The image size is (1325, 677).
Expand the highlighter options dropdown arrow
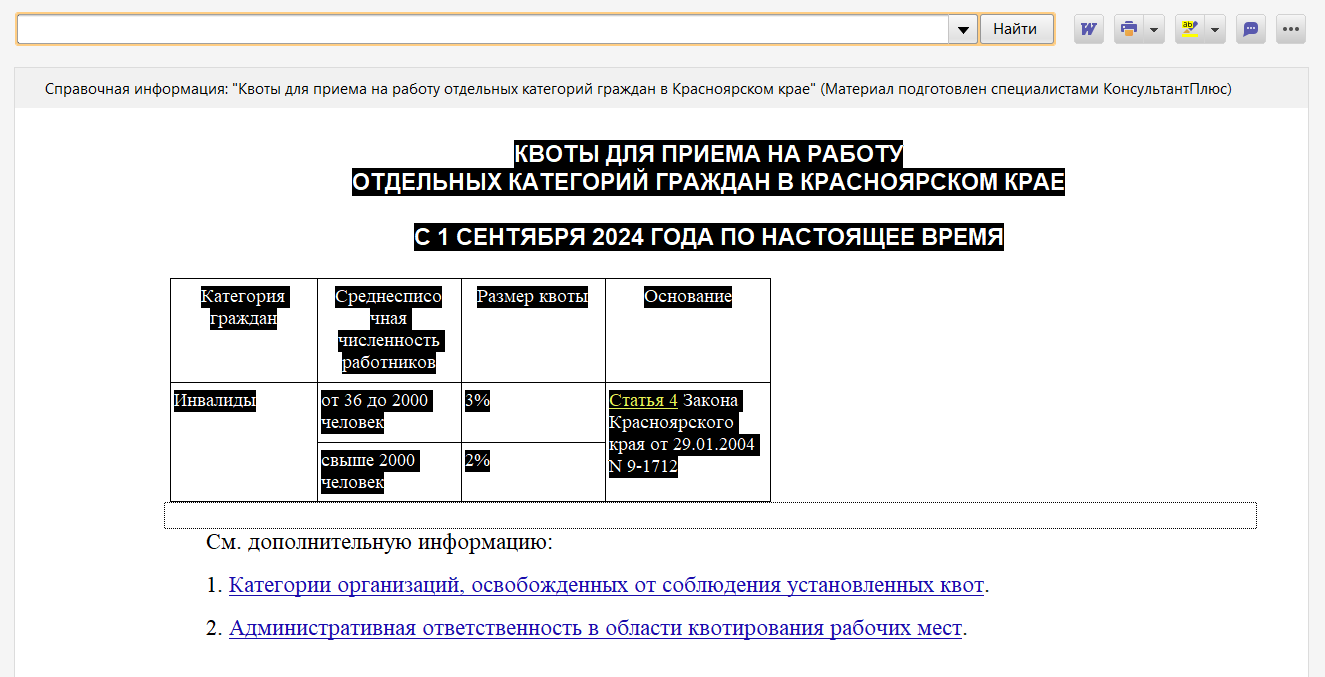click(1215, 29)
